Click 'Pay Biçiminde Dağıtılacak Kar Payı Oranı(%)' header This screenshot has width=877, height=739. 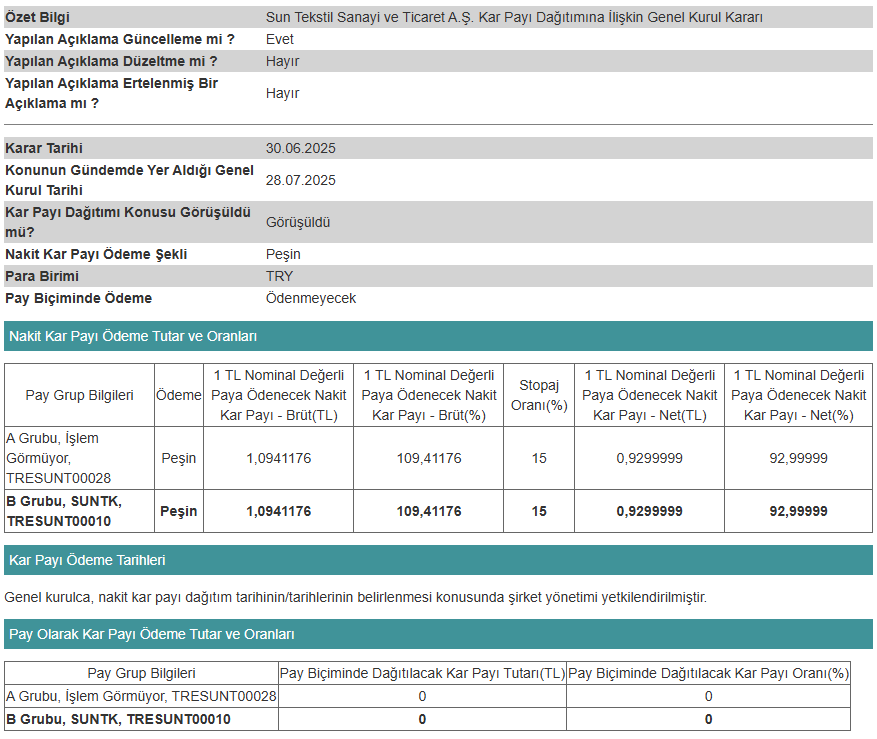708,674
